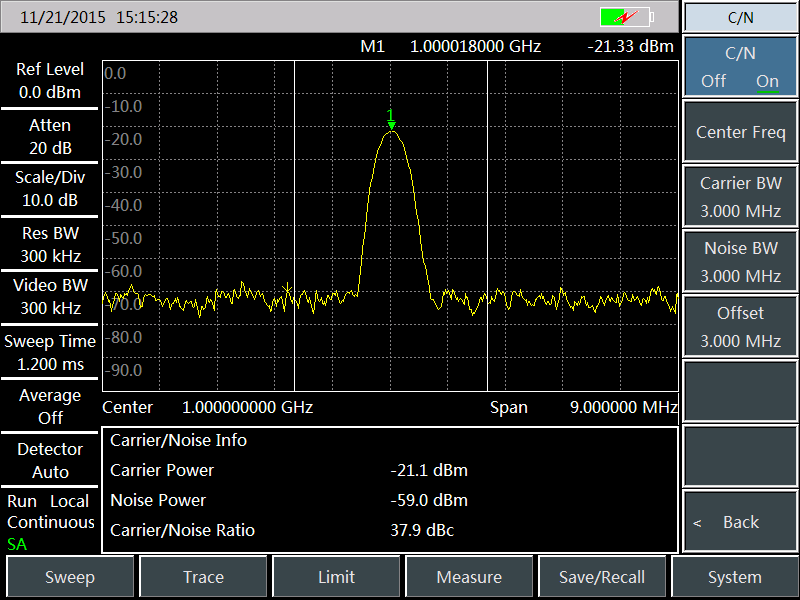Toggle the Average Off setting

click(x=50, y=406)
